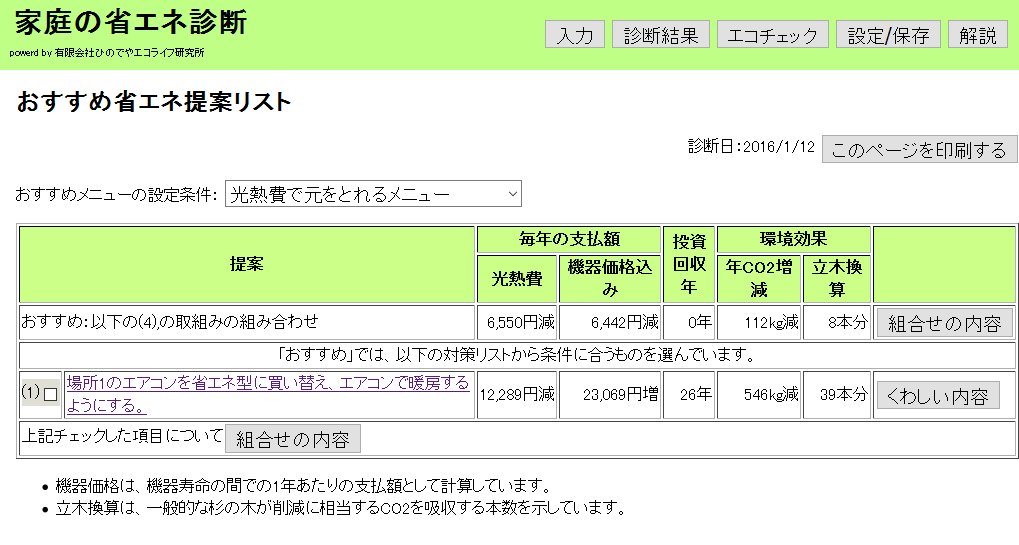Click the 家庭の省エネ診断 title
Screen dimensions: 1019x545
pos(131,23)
